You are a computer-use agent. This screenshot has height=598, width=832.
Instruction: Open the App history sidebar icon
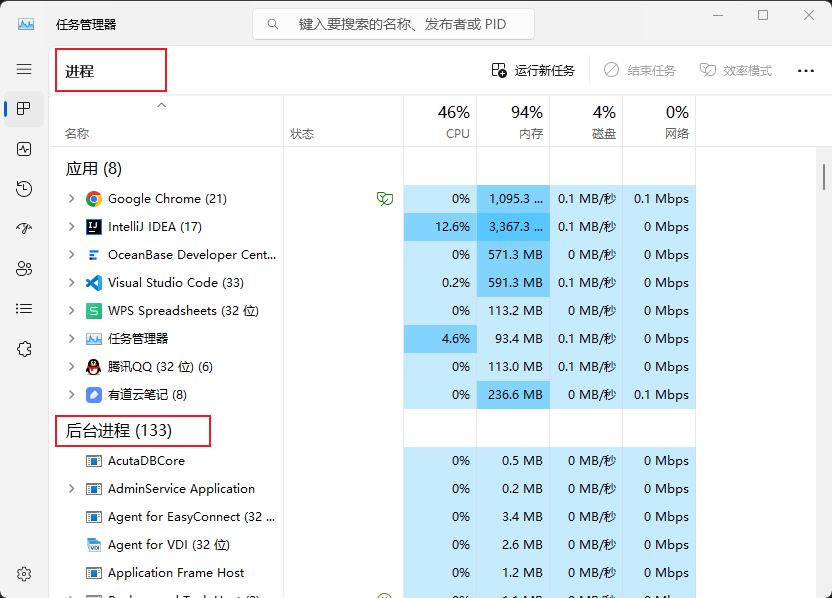[24, 189]
